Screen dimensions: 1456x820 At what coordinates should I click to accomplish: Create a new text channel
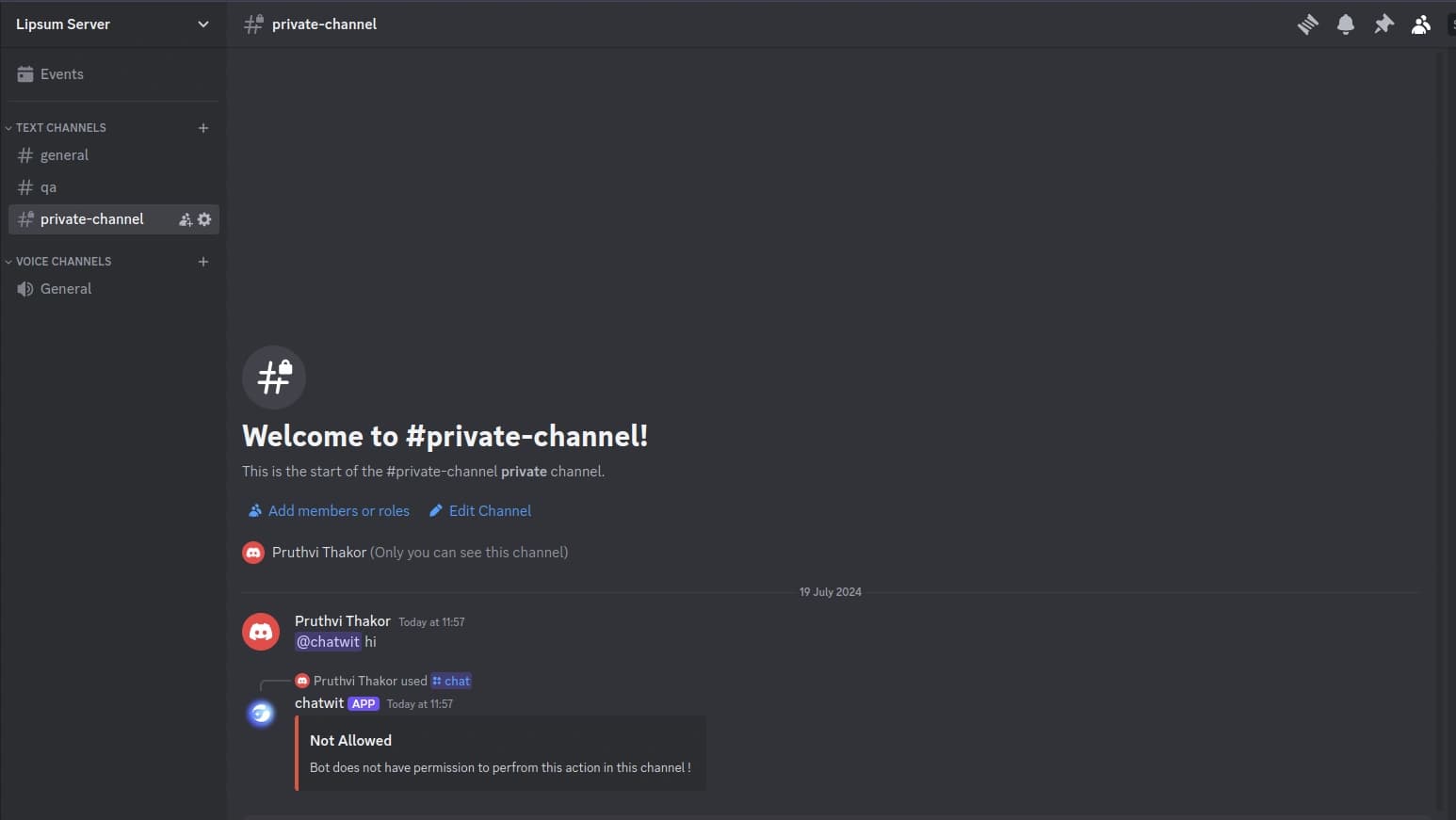coord(202,128)
